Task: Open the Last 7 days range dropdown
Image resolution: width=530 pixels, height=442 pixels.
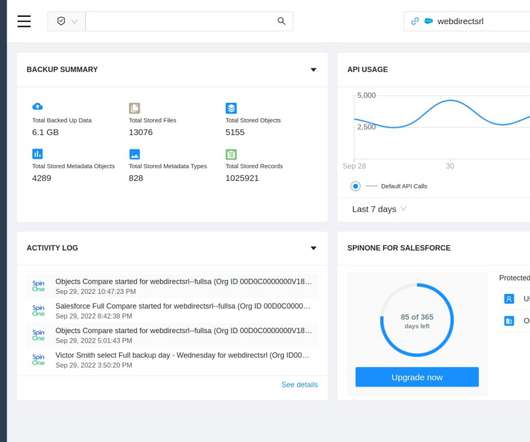Action: coord(379,209)
